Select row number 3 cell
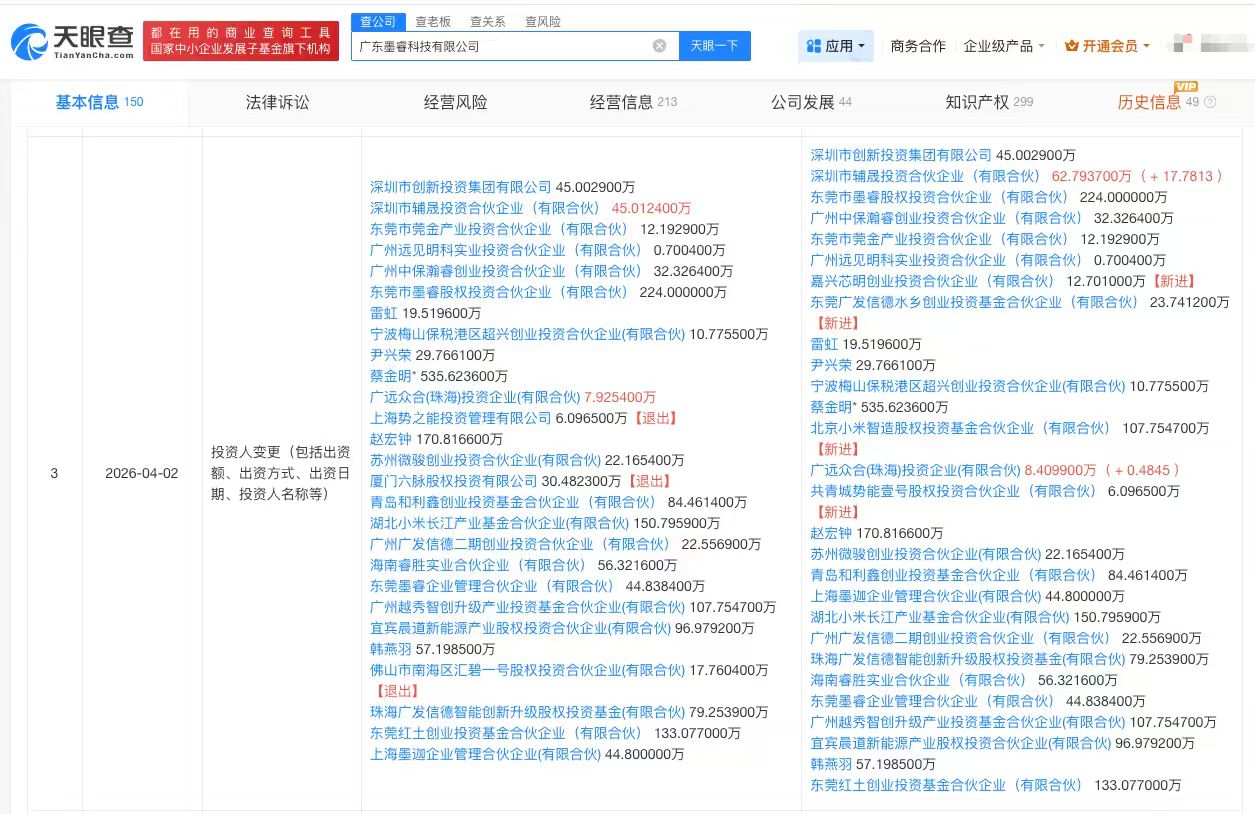The image size is (1255, 814). 54,473
